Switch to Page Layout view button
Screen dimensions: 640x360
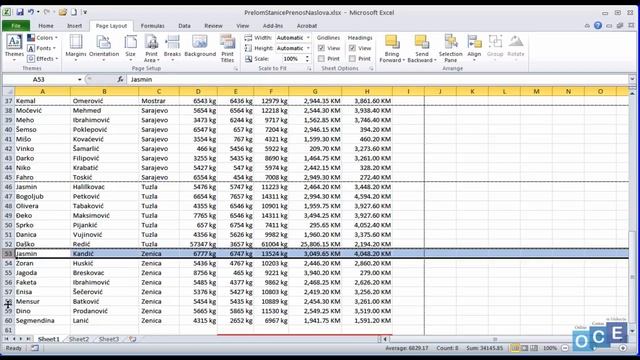tap(524, 348)
